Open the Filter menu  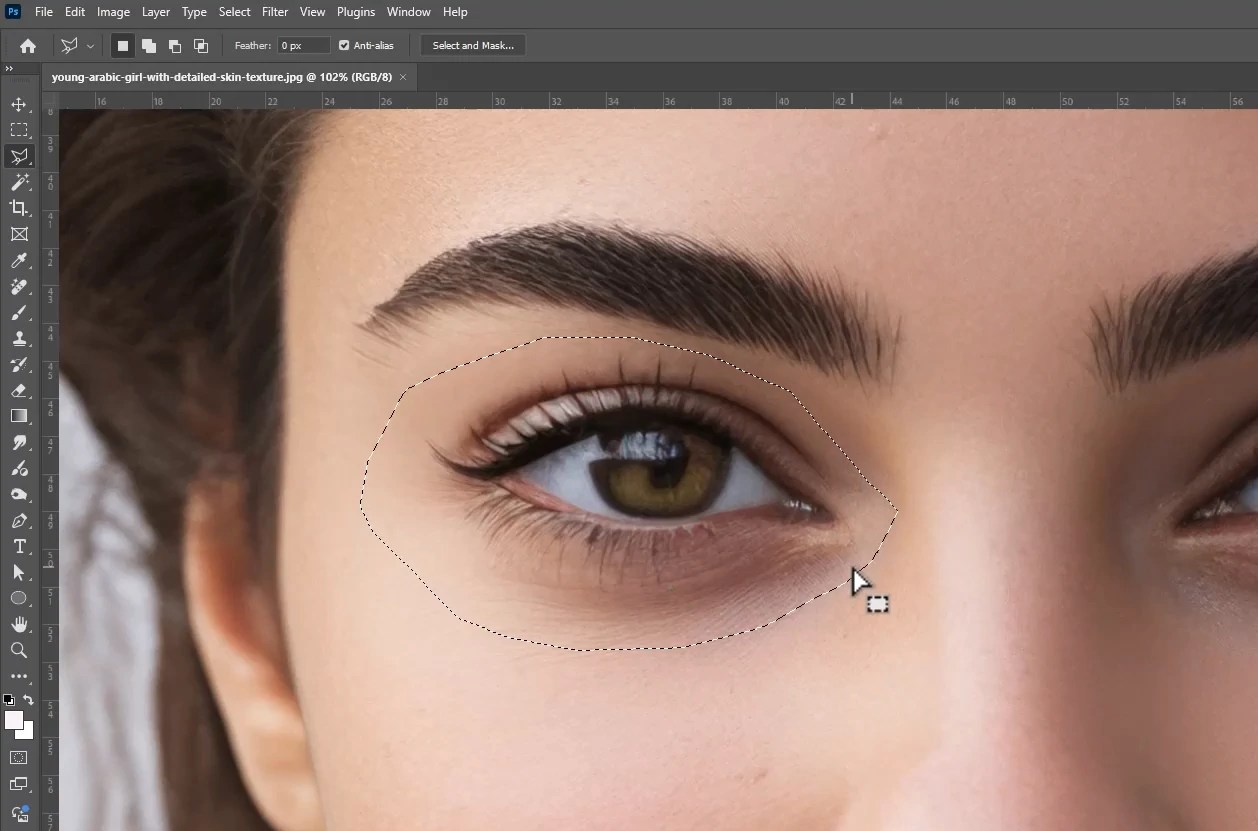click(274, 11)
